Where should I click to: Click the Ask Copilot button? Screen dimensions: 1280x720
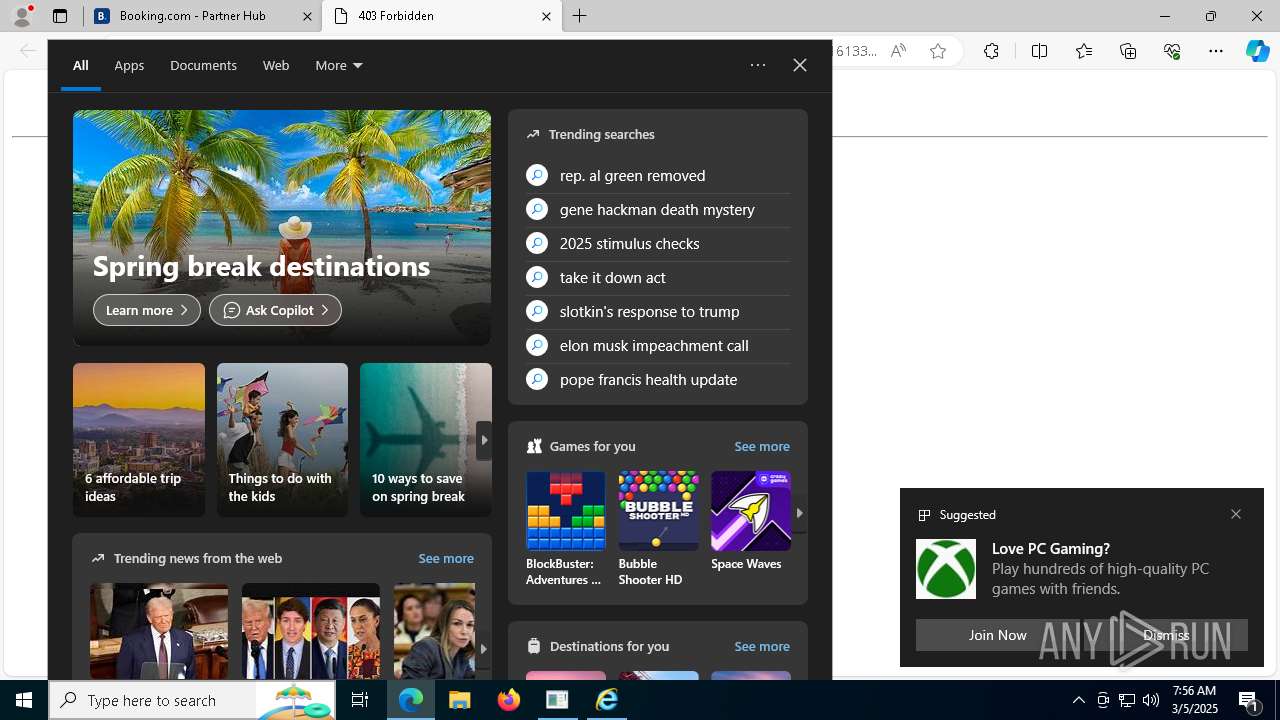coord(275,310)
